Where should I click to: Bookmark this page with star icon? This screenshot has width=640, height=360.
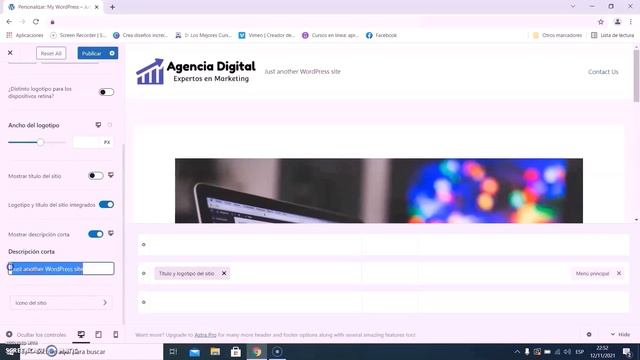(601, 22)
